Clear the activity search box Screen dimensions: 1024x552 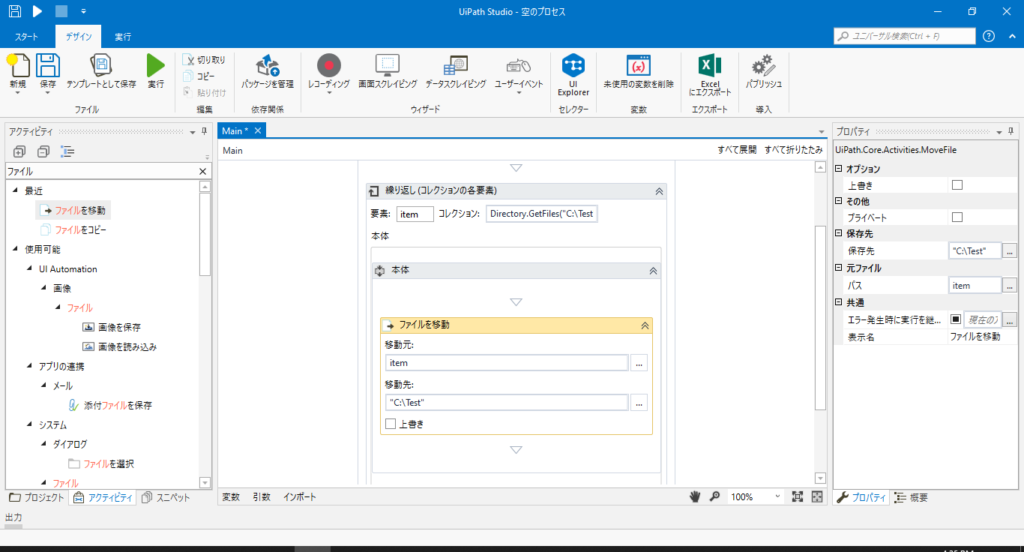202,171
